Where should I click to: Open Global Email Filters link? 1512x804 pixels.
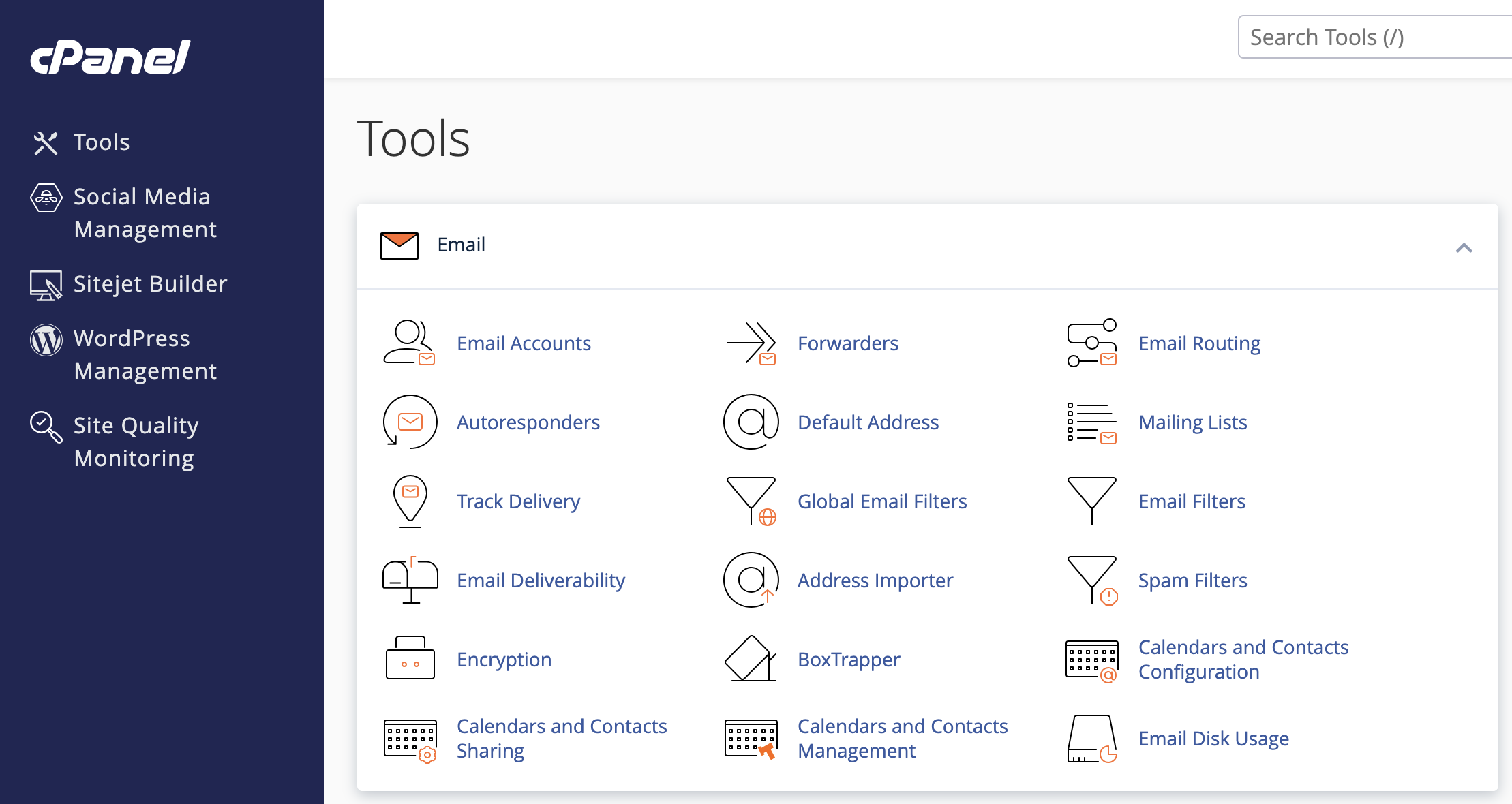tap(882, 501)
